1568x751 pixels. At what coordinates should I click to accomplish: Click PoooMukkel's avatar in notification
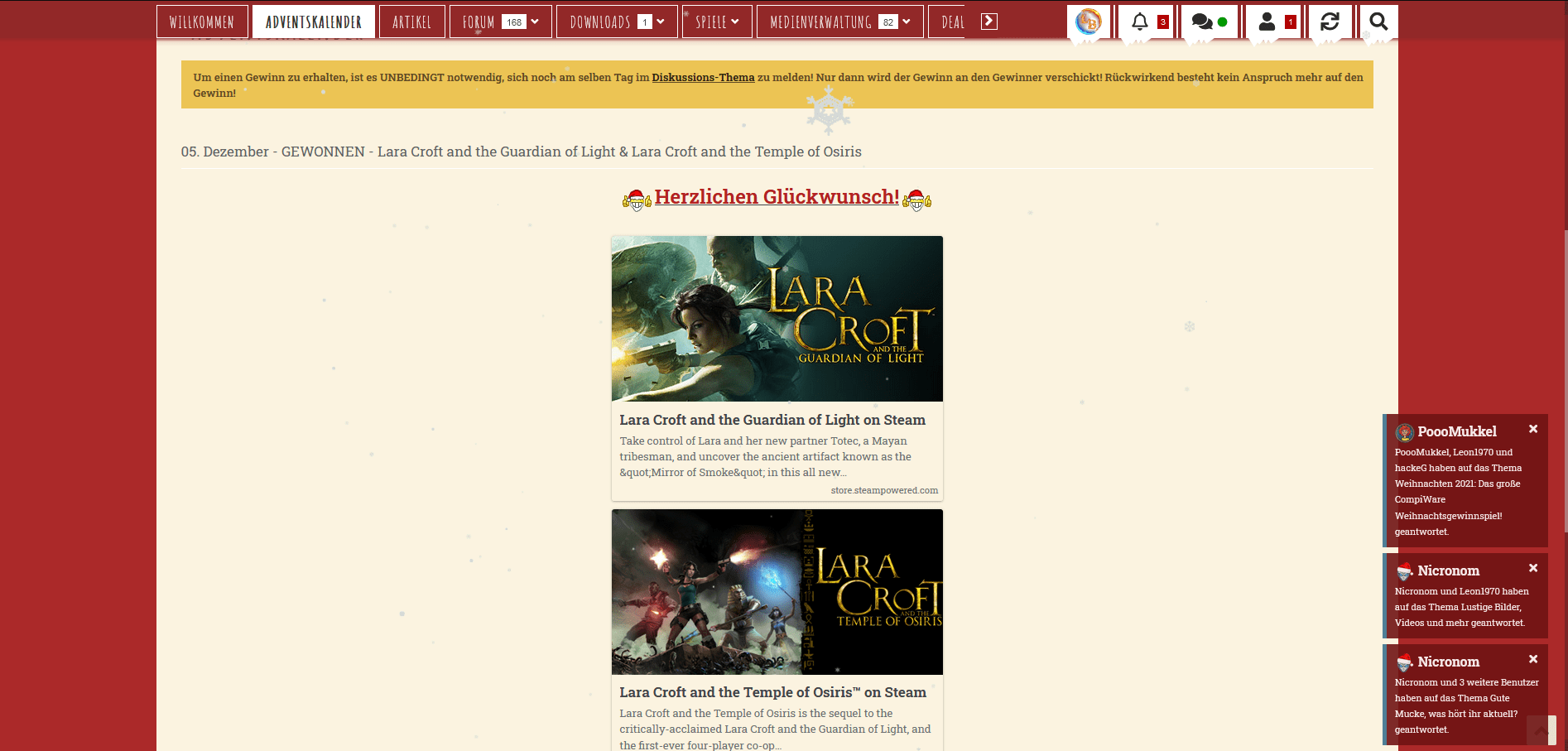click(x=1404, y=432)
